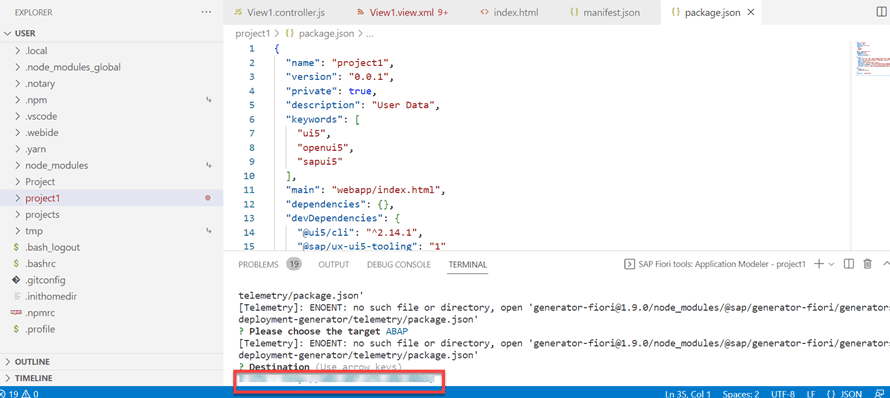Image resolution: width=890 pixels, height=398 pixels.
Task: Click Ln 35, Col 1 cursor position
Action: 688,393
